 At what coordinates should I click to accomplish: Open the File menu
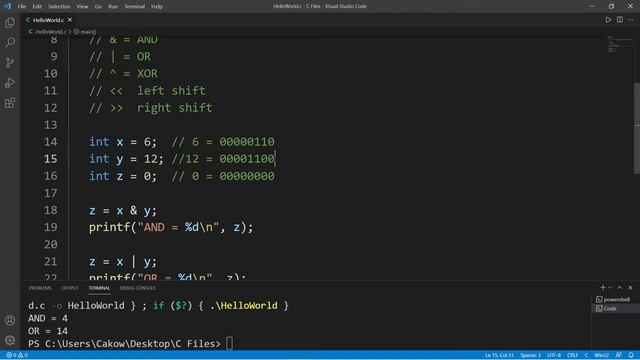(22, 7)
